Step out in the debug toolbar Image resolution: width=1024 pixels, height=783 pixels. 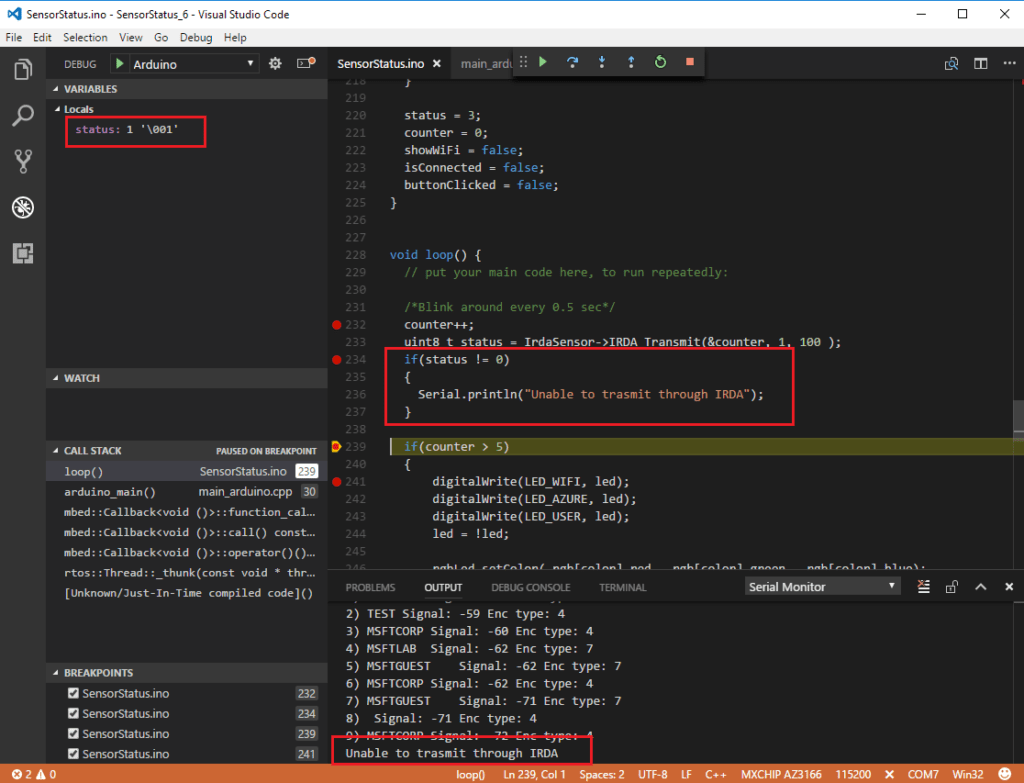pyautogui.click(x=631, y=62)
